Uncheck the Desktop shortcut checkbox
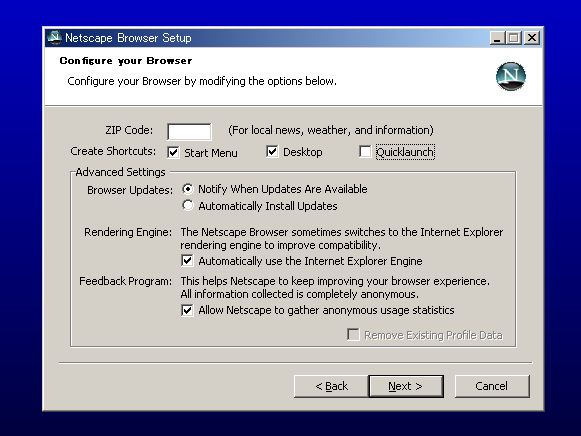 [x=272, y=152]
